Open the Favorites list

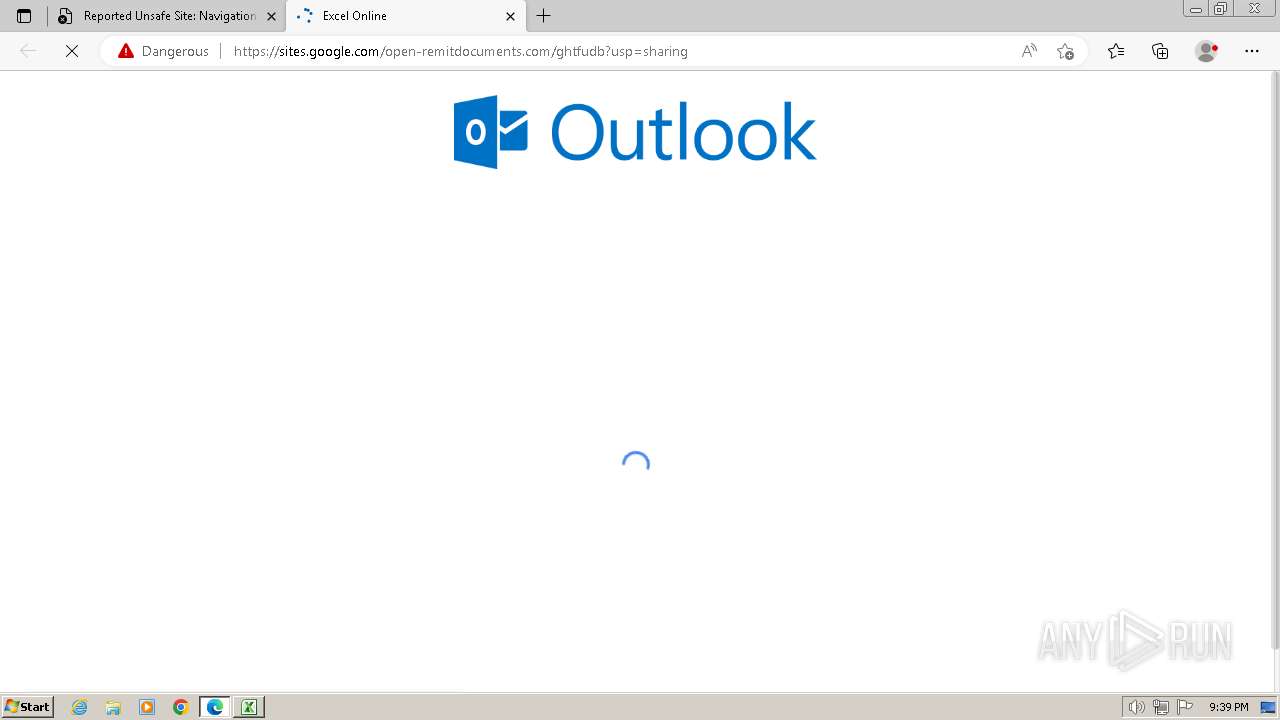coord(1116,51)
